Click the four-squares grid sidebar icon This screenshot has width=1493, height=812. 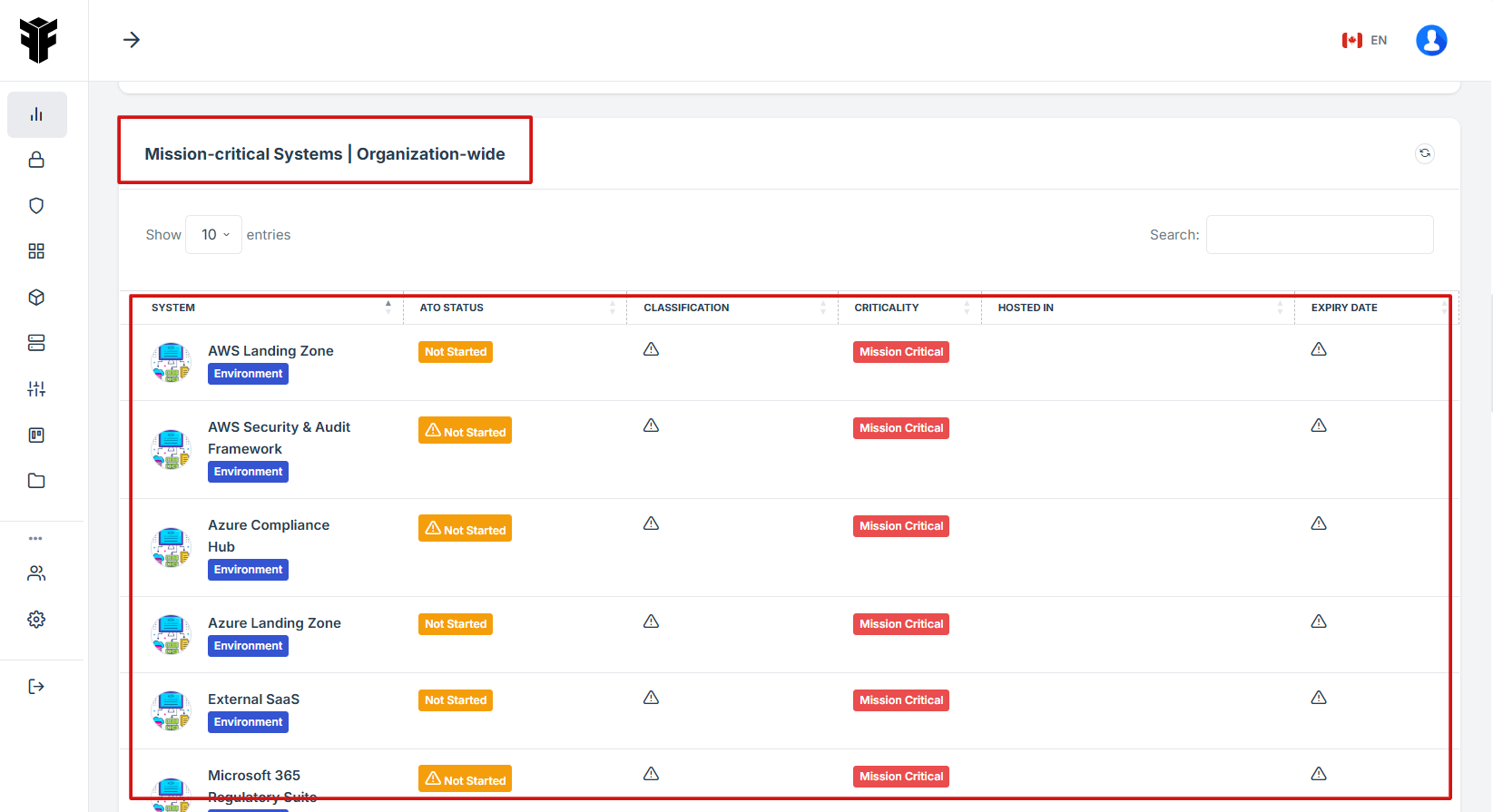point(36,251)
